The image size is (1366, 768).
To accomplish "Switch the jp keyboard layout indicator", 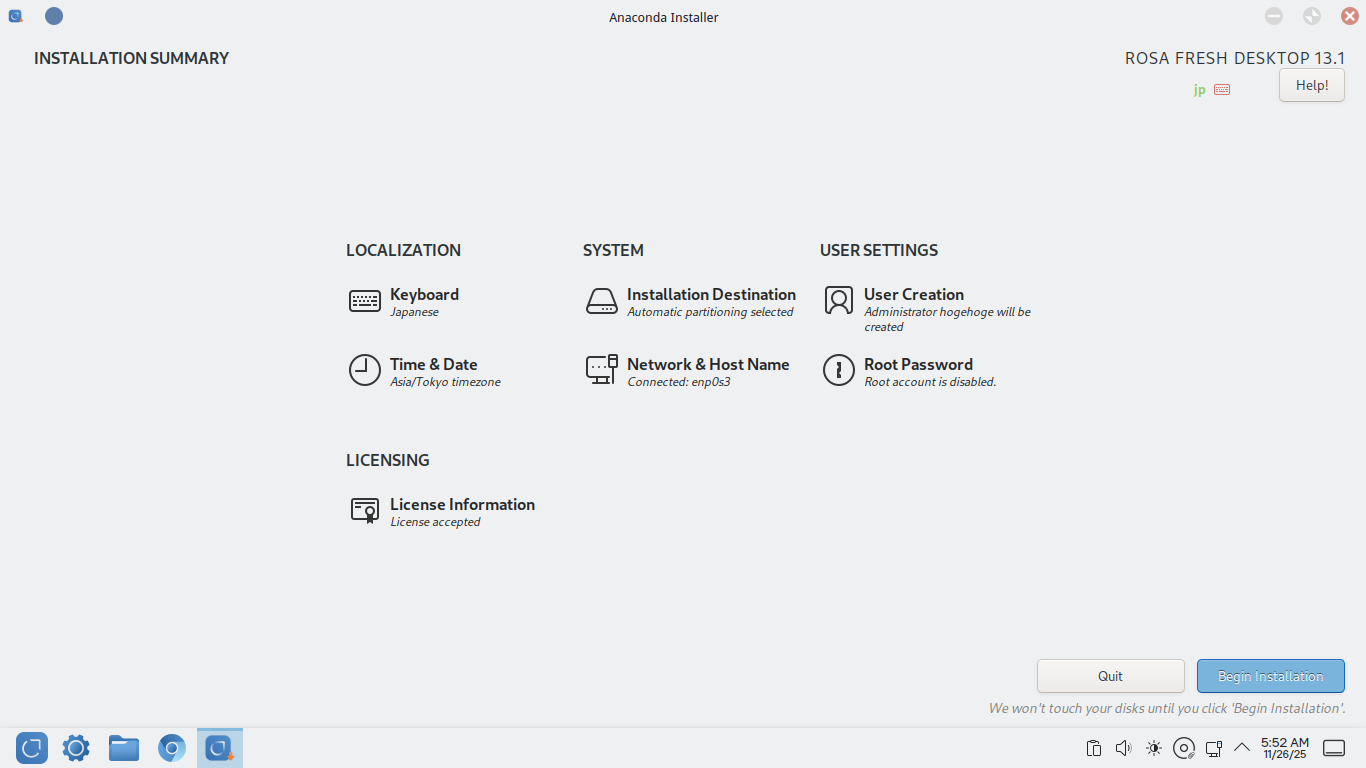I will point(1199,89).
